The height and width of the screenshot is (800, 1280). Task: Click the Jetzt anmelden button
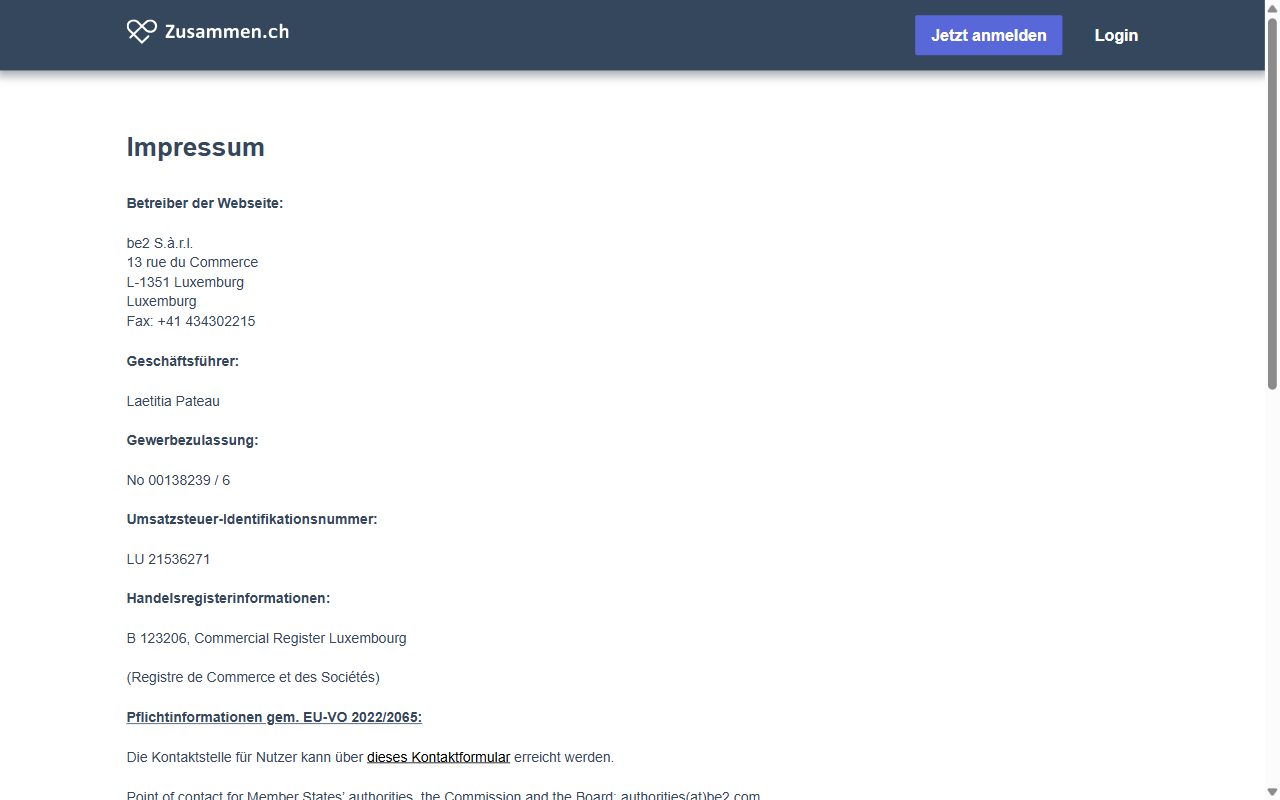click(988, 35)
